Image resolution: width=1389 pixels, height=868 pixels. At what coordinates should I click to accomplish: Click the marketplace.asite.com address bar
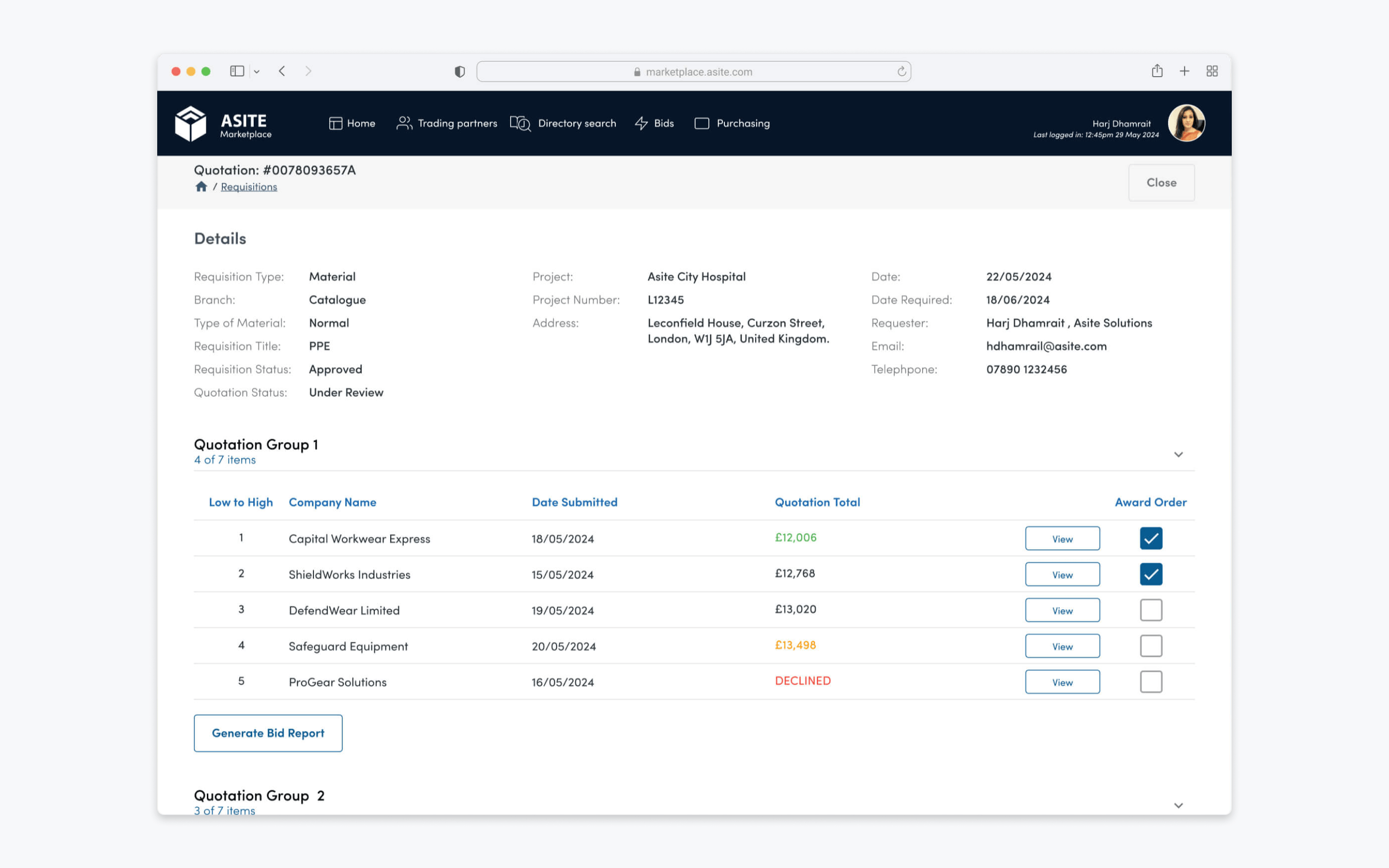(x=694, y=72)
